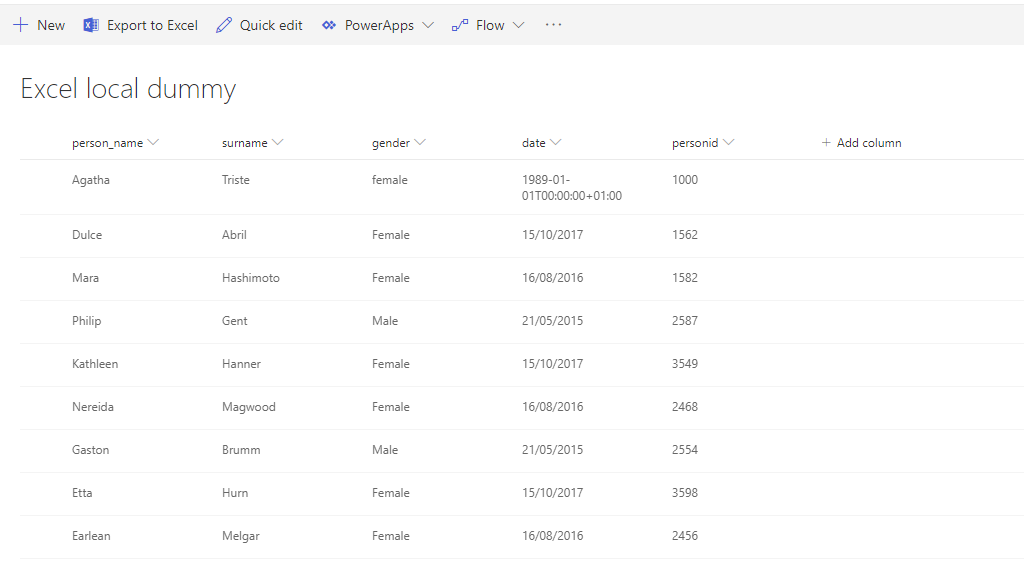This screenshot has width=1024, height=561.
Task: Click the plus icon beside Add column
Action: point(826,143)
